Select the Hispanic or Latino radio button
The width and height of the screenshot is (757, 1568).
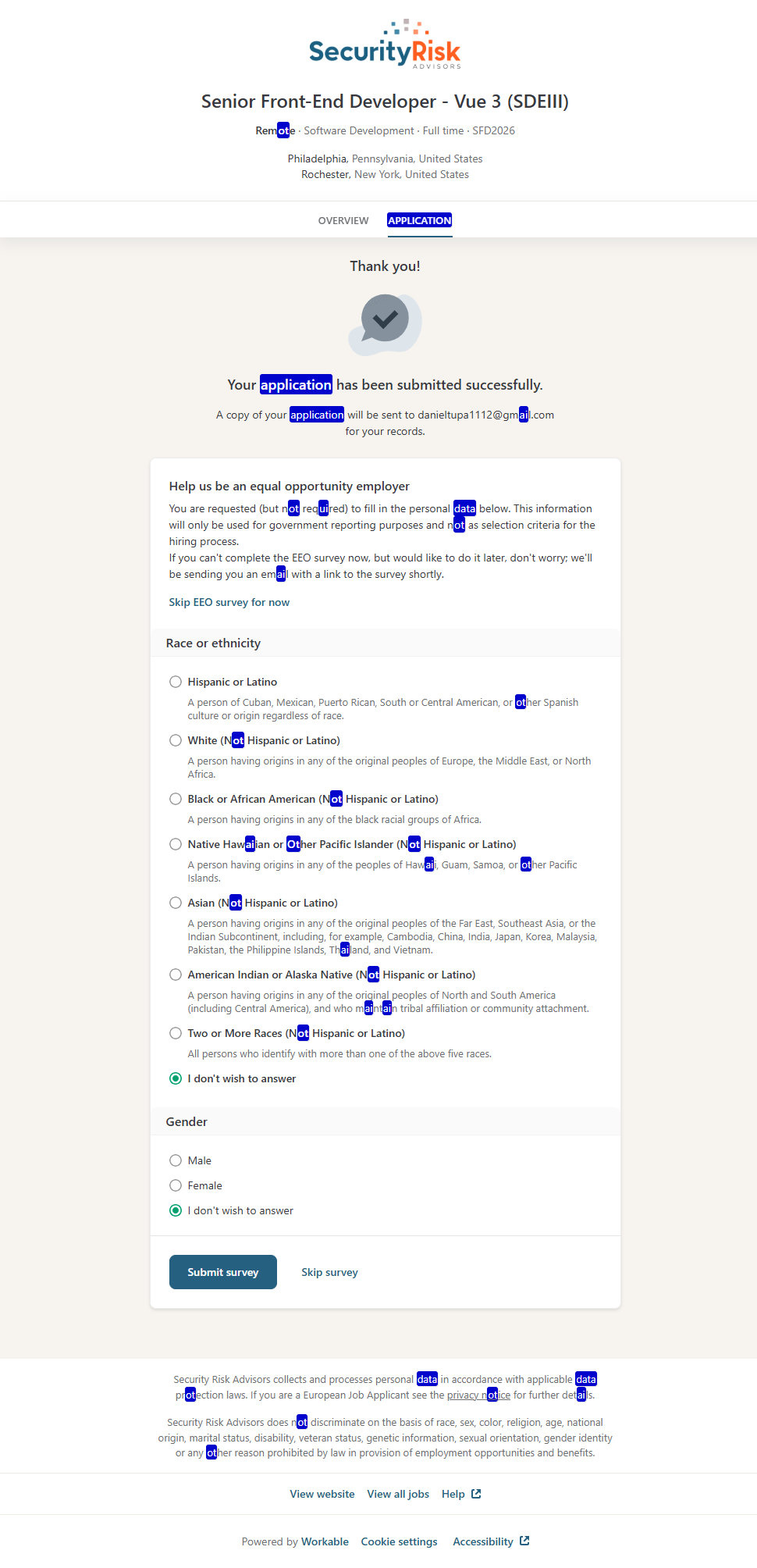click(176, 682)
